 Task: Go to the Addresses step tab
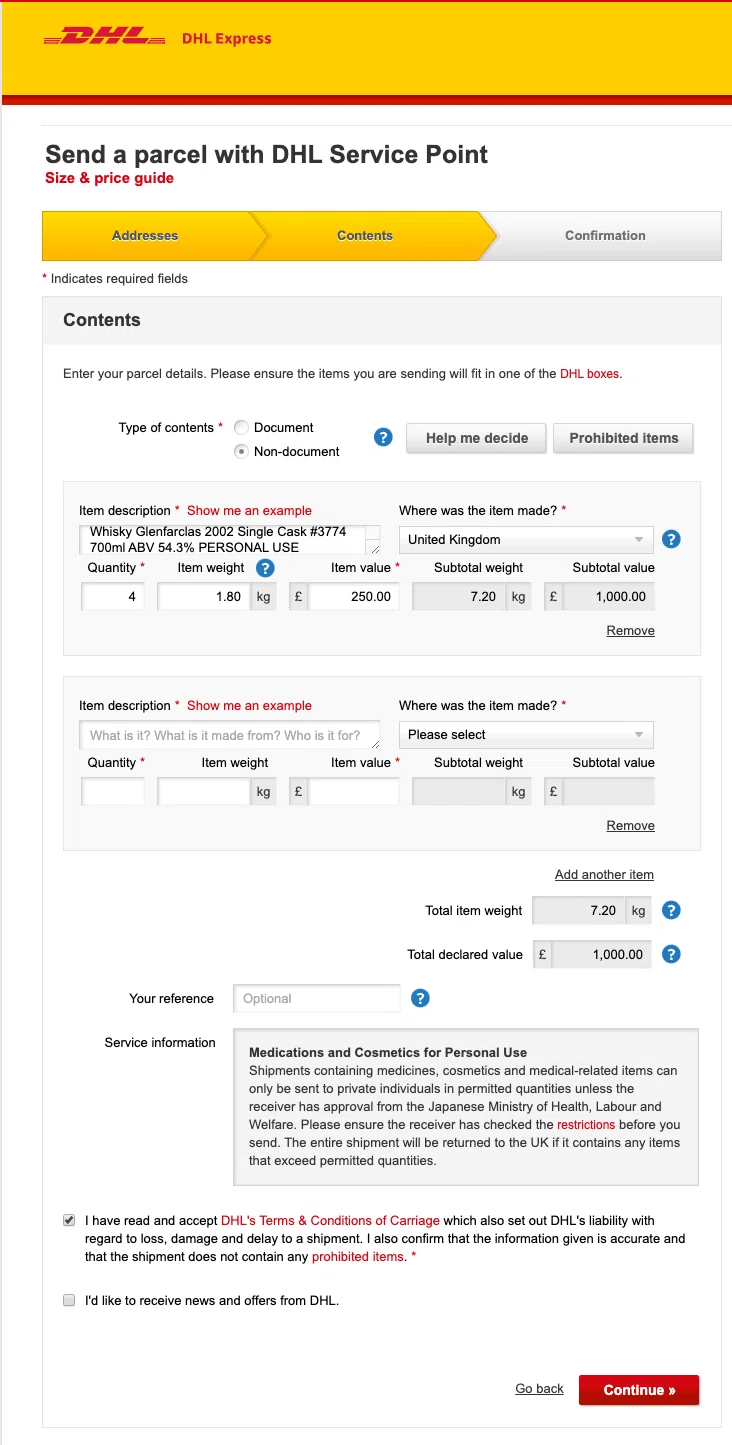(x=146, y=236)
